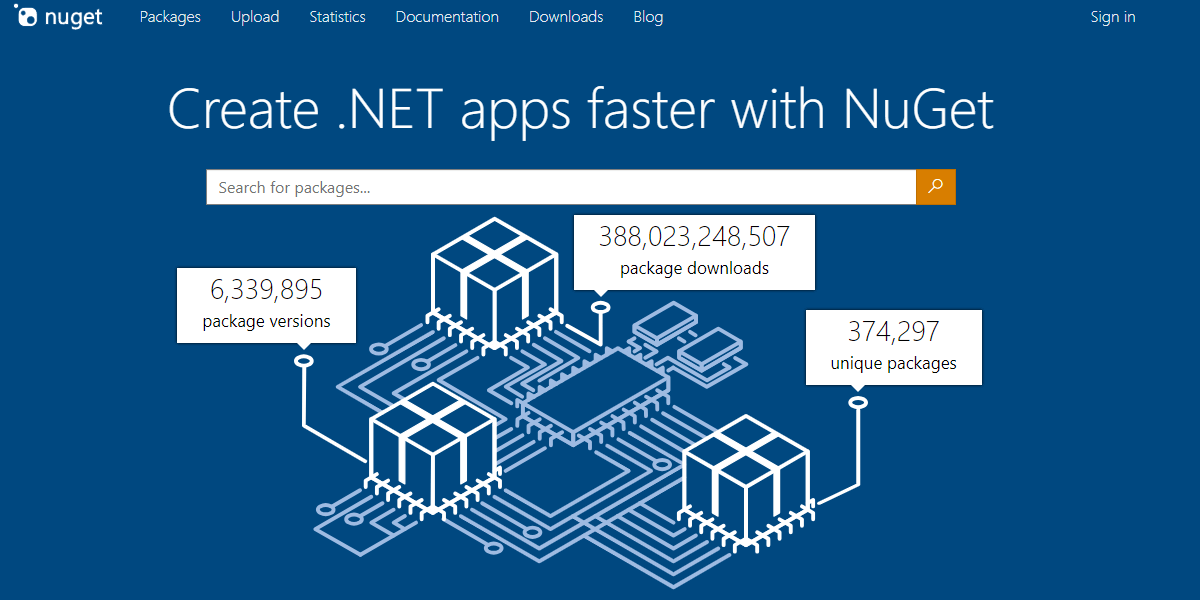Click the 374,297 packages count
Viewport: 1200px width, 600px height.
pyautogui.click(x=894, y=331)
